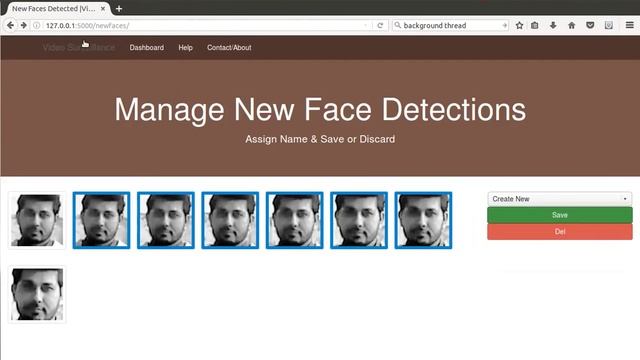The width and height of the screenshot is (640, 360).
Task: Select the first unselected face thumbnail
Action: coord(37,220)
